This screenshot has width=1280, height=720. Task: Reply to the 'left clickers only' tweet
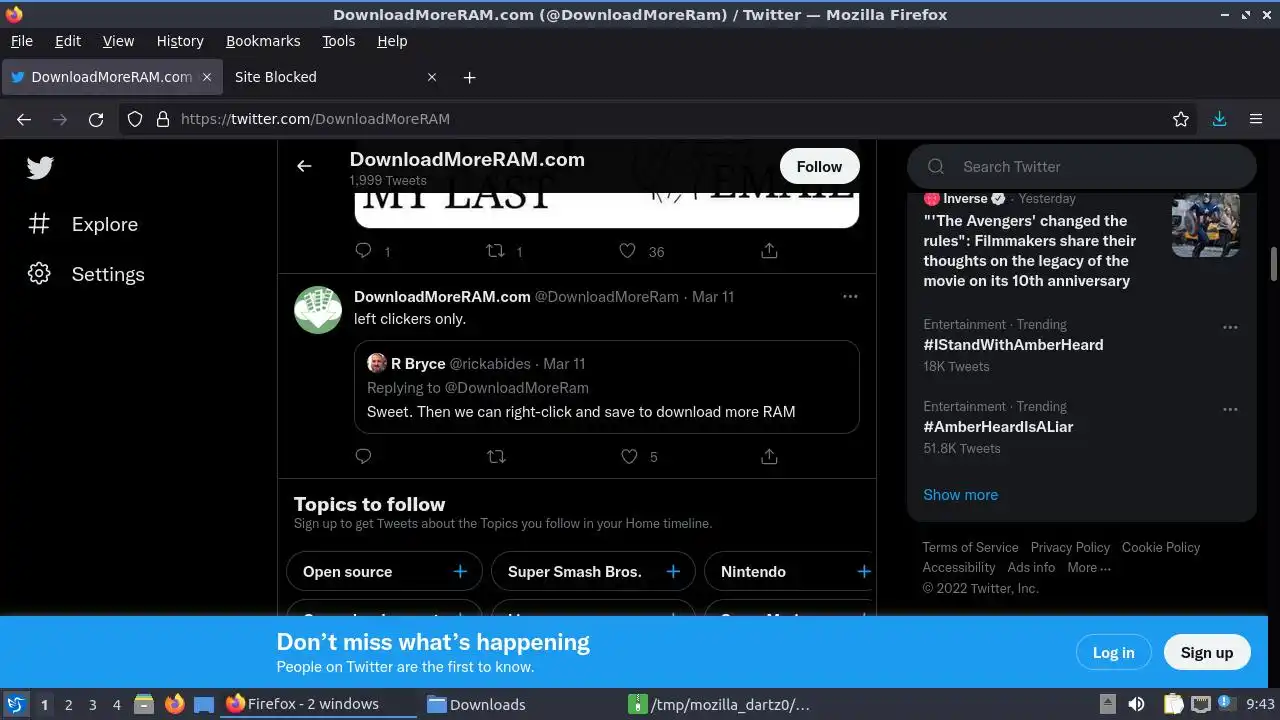point(363,456)
